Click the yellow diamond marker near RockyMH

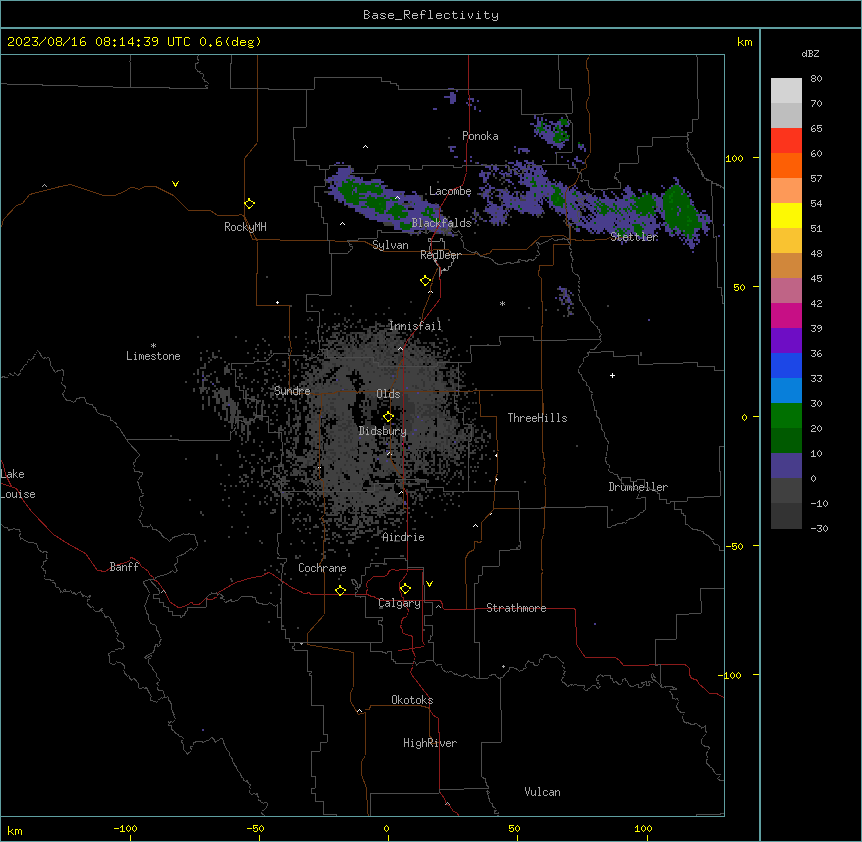pyautogui.click(x=249, y=204)
